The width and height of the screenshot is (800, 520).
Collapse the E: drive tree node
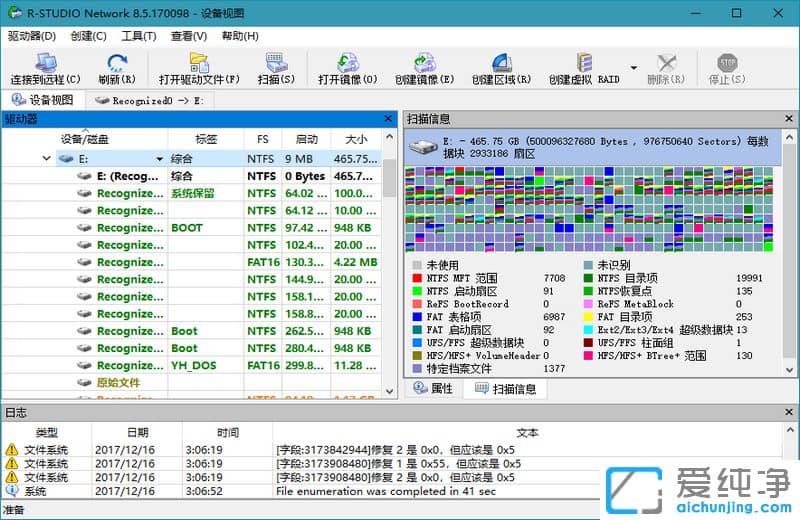[47, 159]
